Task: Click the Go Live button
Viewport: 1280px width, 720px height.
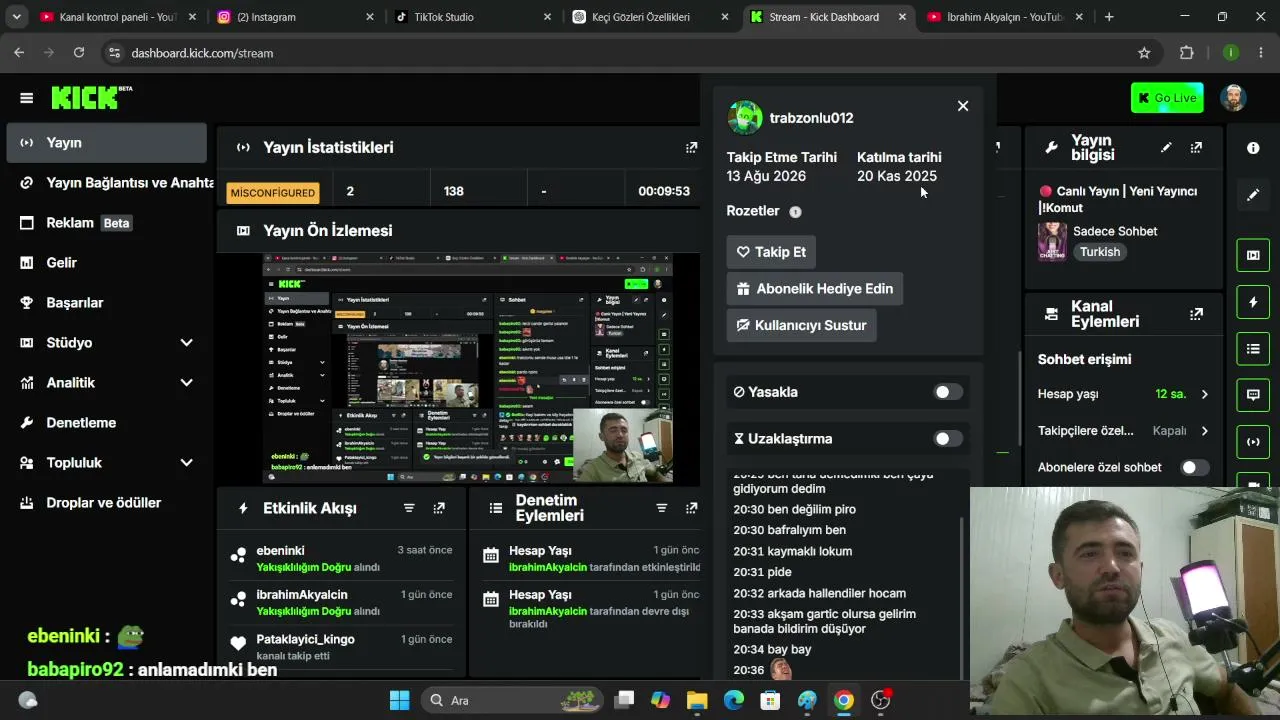Action: coord(1167,98)
